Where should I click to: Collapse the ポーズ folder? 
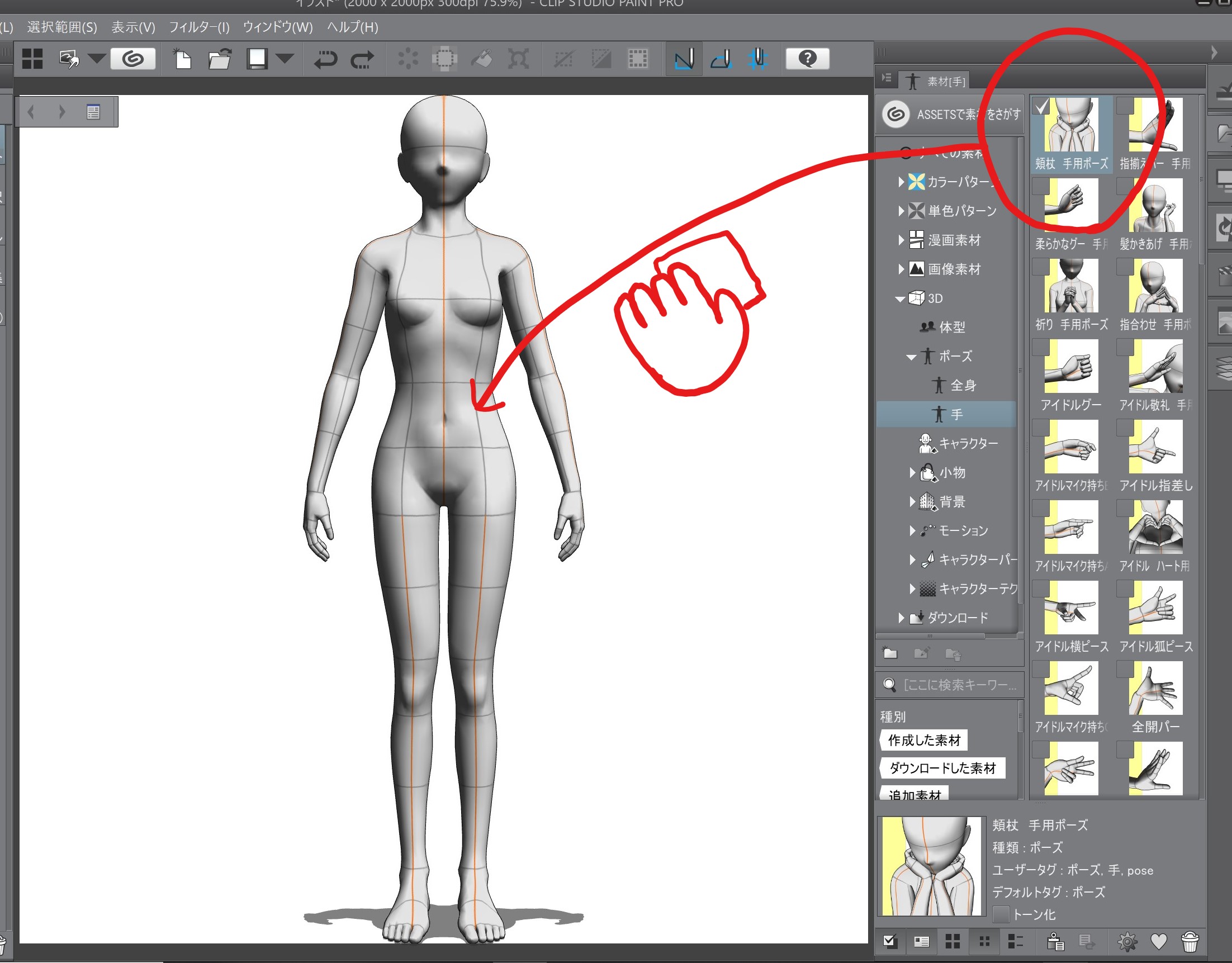tap(911, 357)
